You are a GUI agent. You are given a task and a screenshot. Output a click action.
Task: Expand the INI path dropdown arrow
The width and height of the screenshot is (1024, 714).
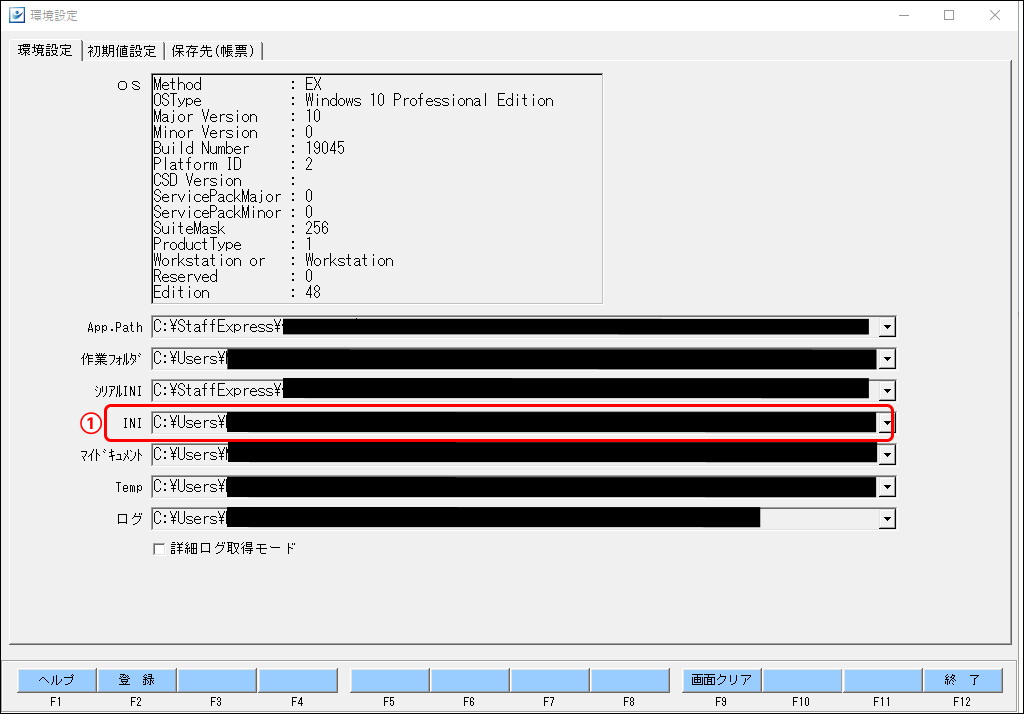point(887,423)
